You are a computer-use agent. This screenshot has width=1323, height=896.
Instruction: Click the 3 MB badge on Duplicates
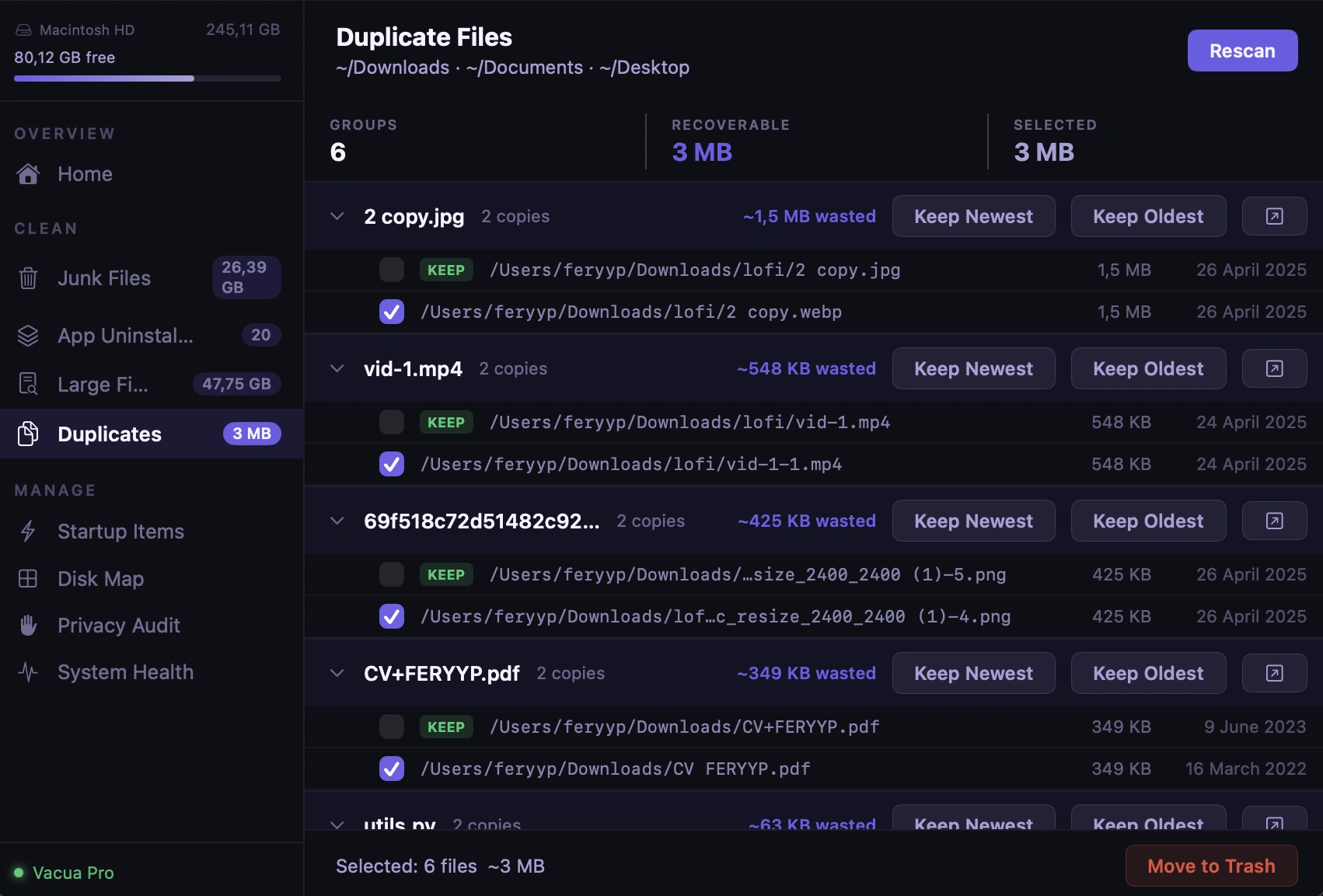[x=252, y=434]
